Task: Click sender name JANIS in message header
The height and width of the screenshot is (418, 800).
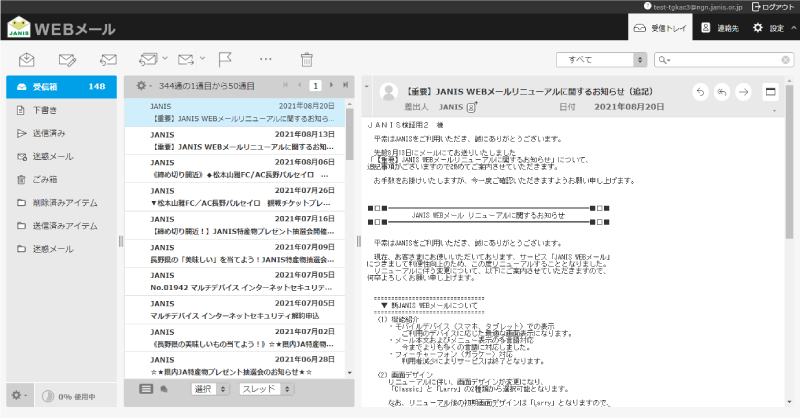Action: [451, 107]
